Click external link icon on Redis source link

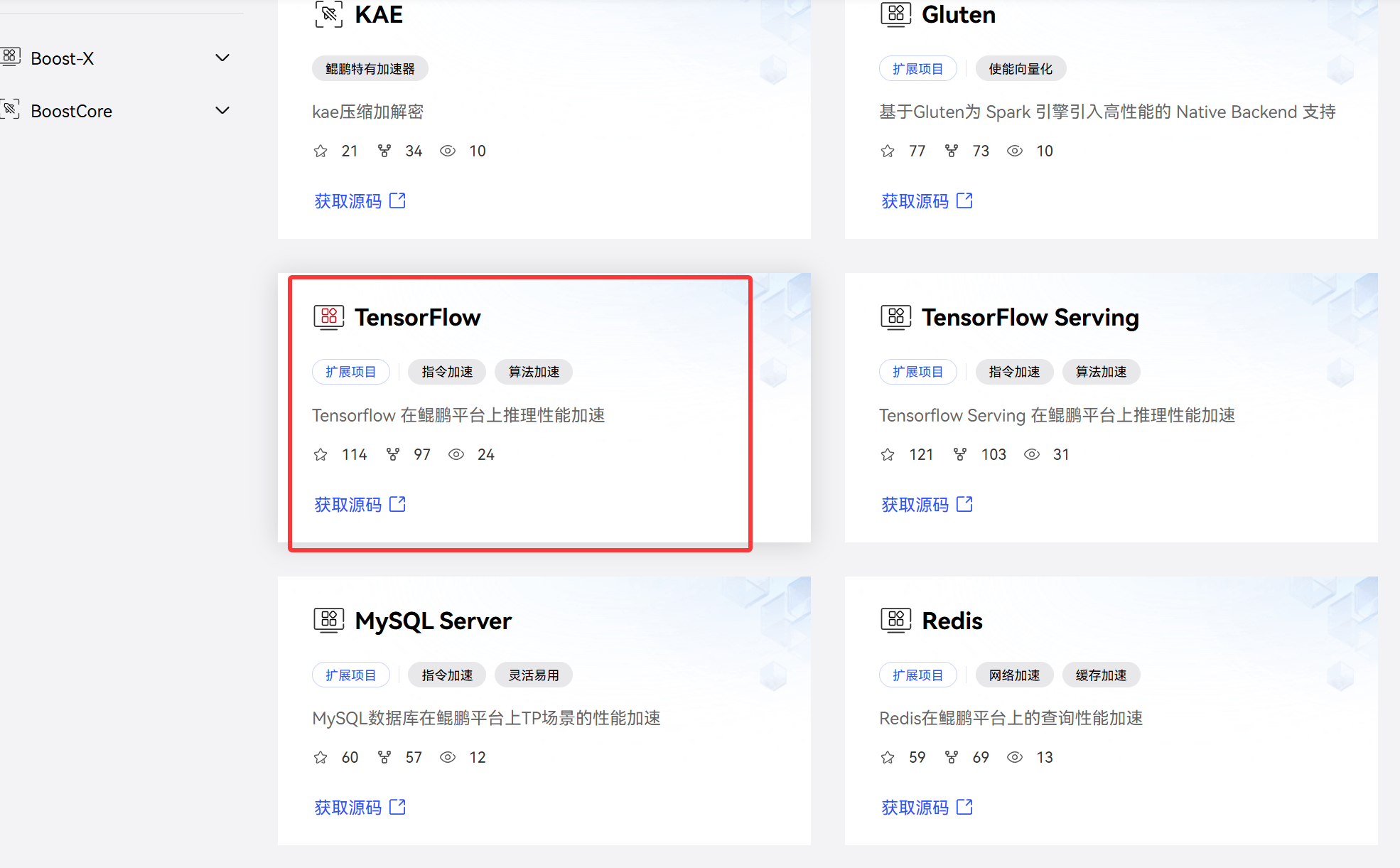tap(964, 808)
